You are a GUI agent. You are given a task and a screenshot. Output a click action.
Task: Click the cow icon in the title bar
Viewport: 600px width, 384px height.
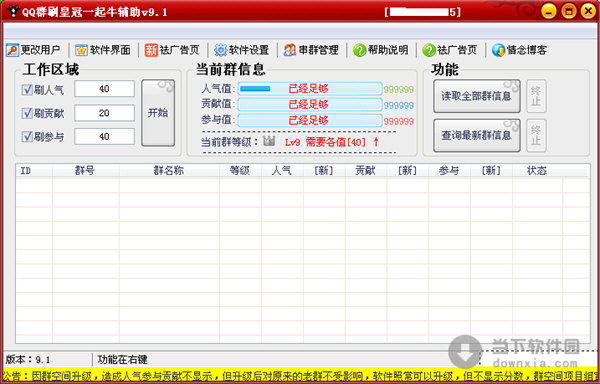point(13,12)
